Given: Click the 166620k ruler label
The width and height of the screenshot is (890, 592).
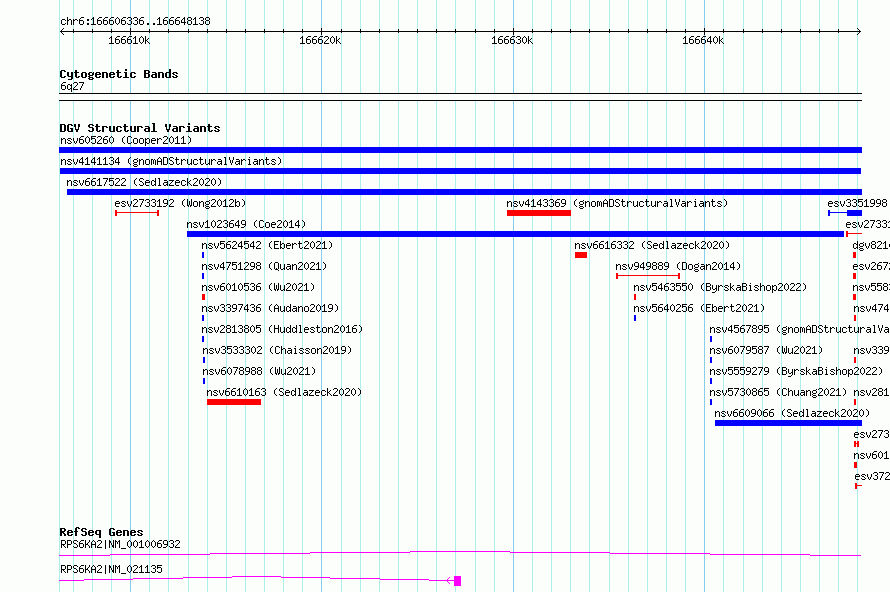Looking at the screenshot, I should tap(320, 40).
